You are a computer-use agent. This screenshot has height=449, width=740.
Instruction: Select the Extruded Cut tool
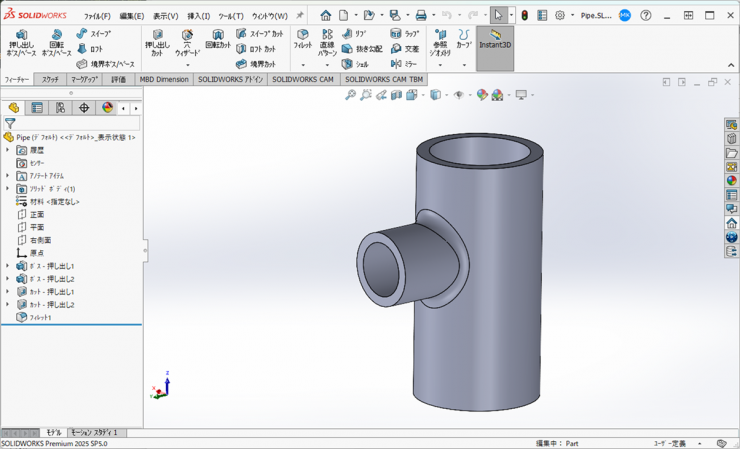157,39
